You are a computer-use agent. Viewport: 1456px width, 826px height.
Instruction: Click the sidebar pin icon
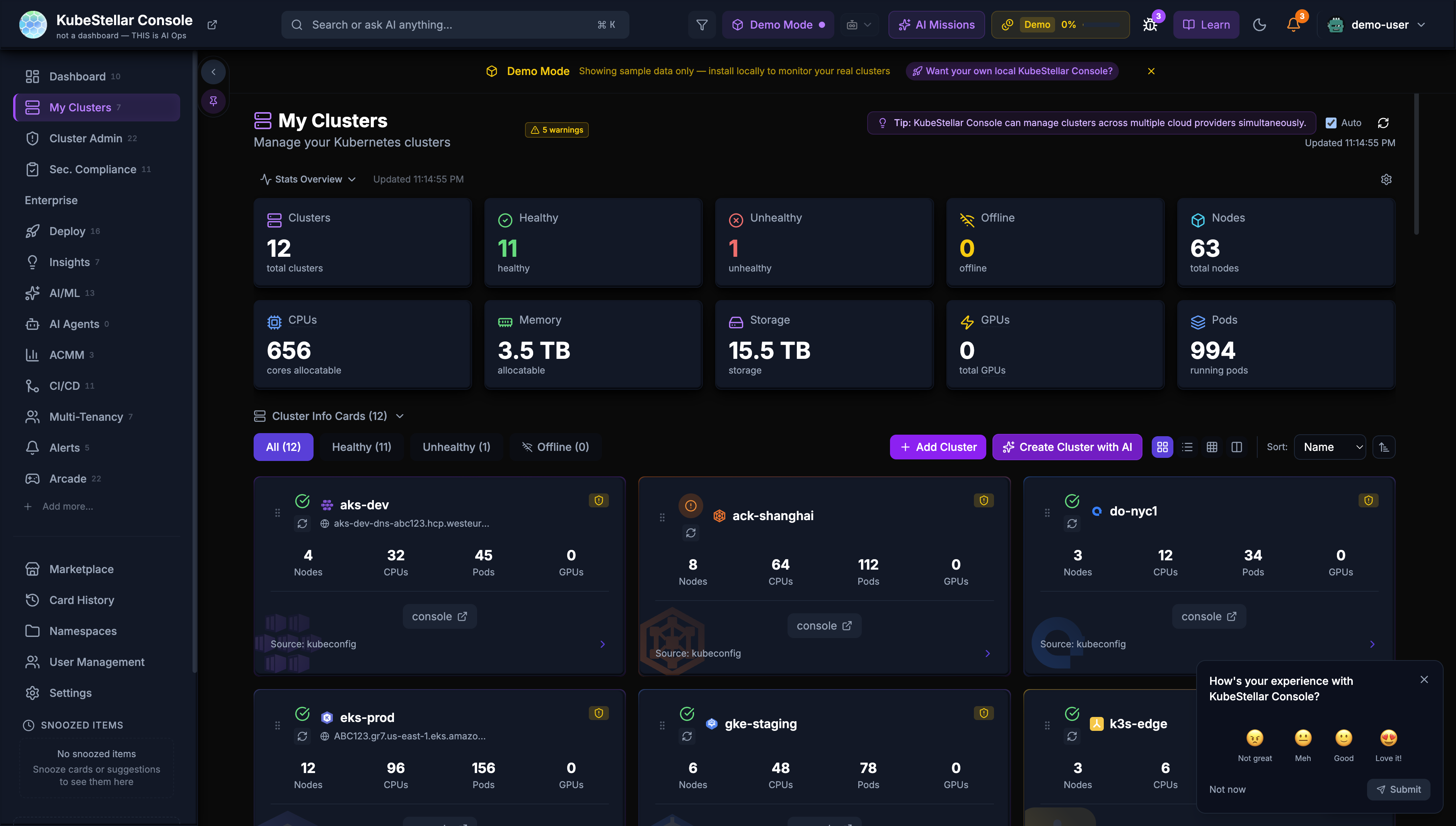click(213, 101)
